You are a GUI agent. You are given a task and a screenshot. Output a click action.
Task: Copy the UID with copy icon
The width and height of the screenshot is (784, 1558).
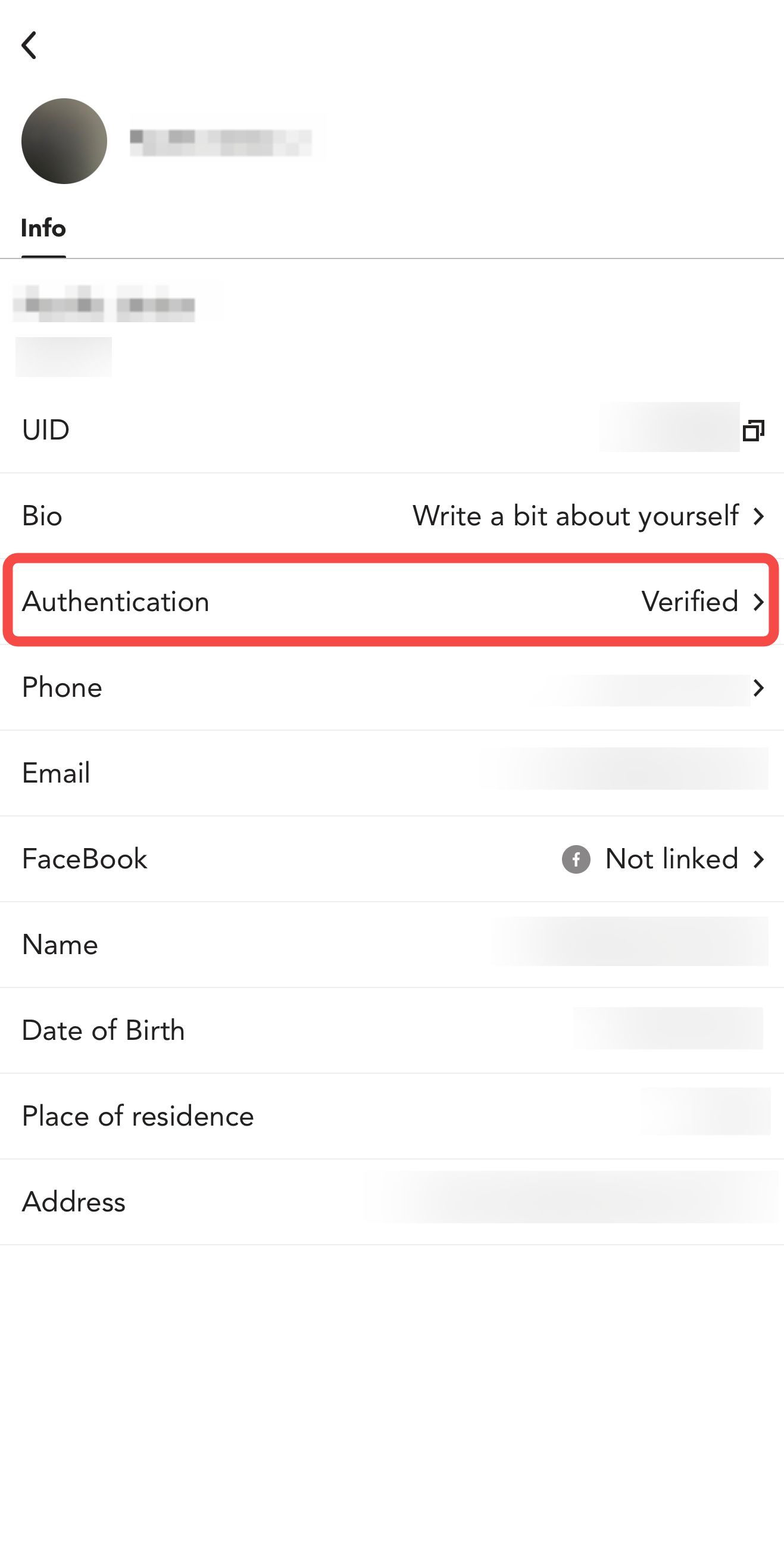(753, 430)
